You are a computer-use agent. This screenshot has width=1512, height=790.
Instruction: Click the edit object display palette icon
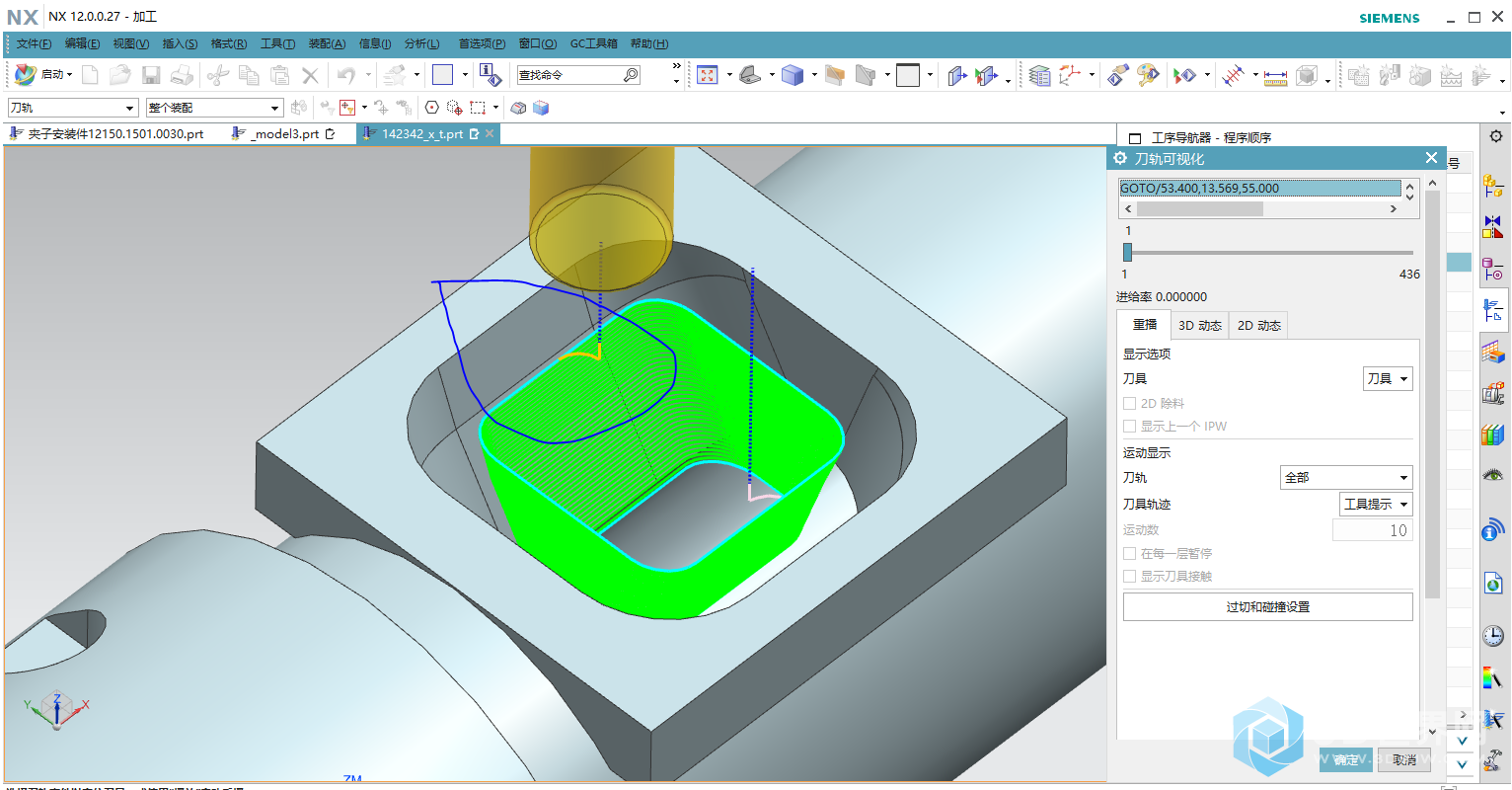(1147, 75)
